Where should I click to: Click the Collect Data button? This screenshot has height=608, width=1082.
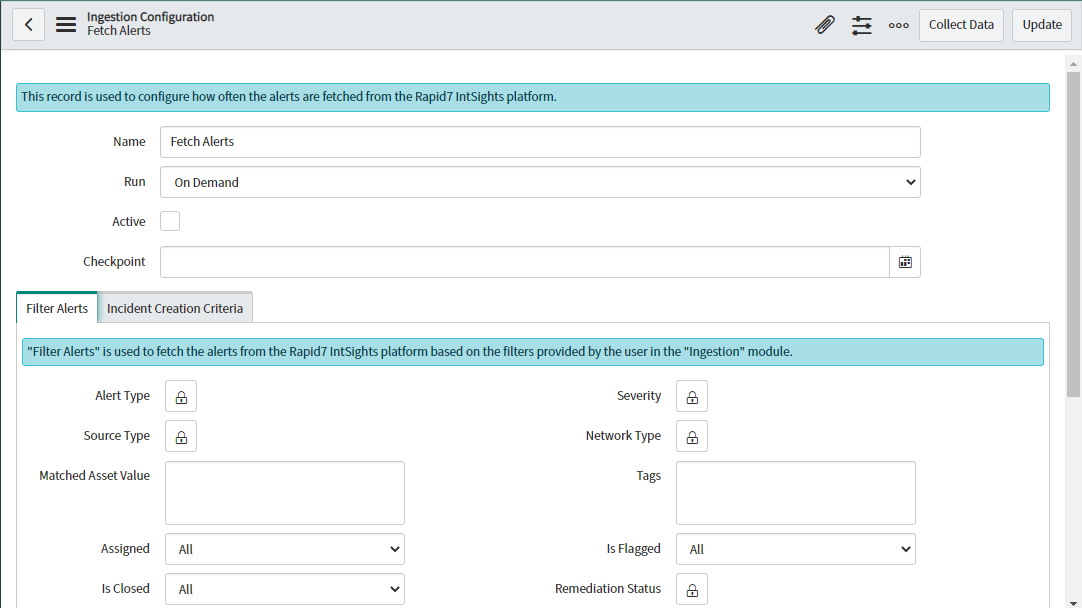click(x=961, y=25)
